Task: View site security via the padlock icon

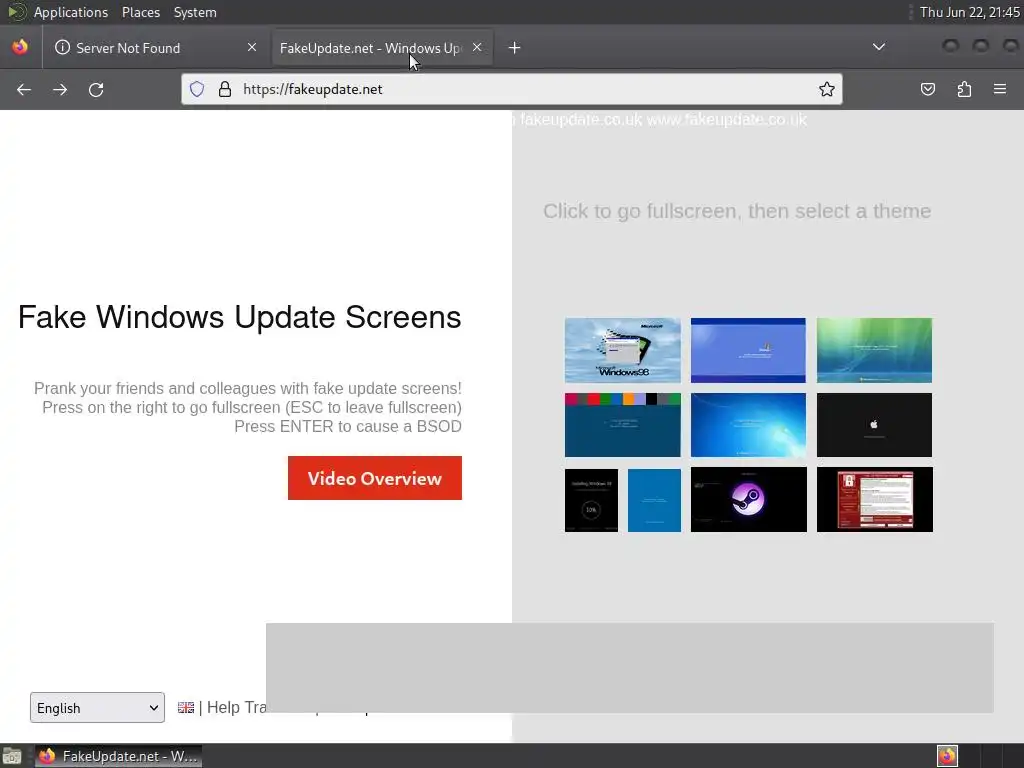Action: (225, 89)
